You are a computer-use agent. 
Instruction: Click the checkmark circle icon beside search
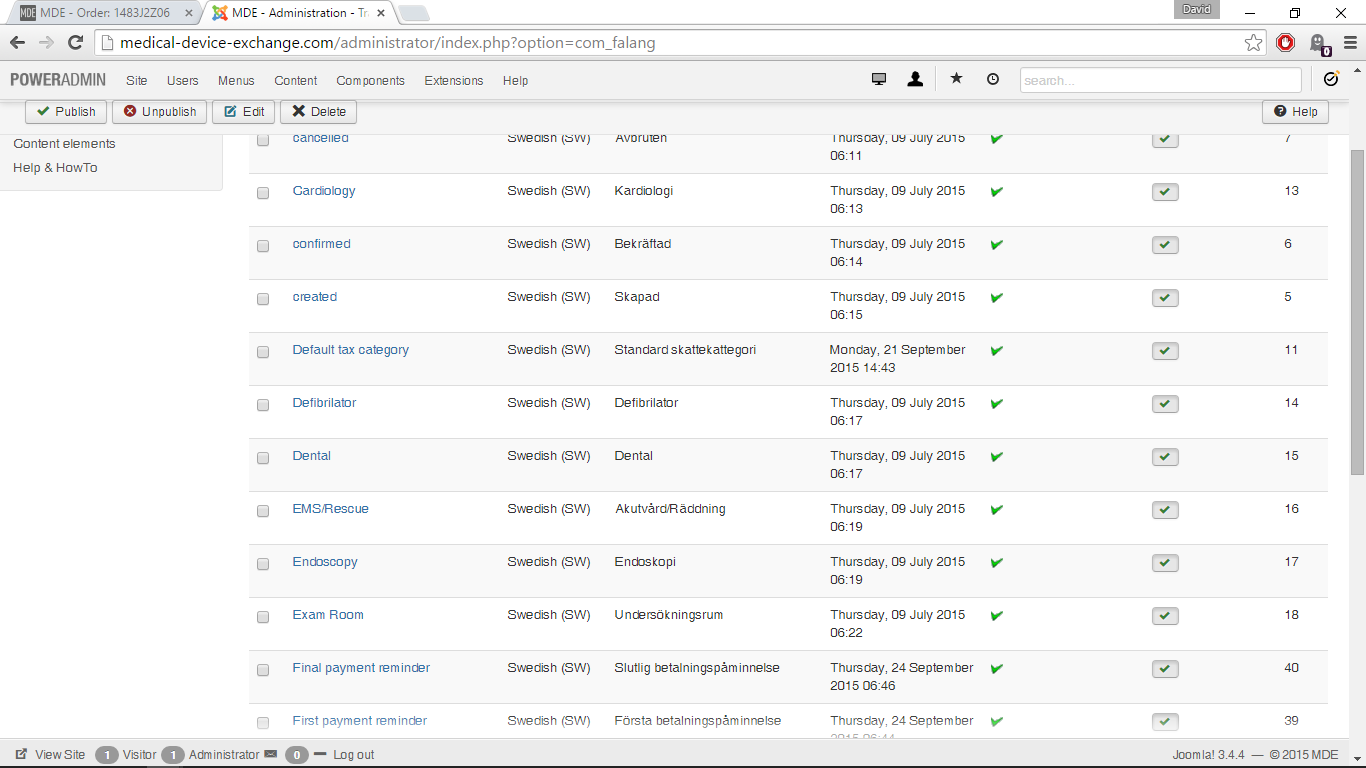(1331, 80)
